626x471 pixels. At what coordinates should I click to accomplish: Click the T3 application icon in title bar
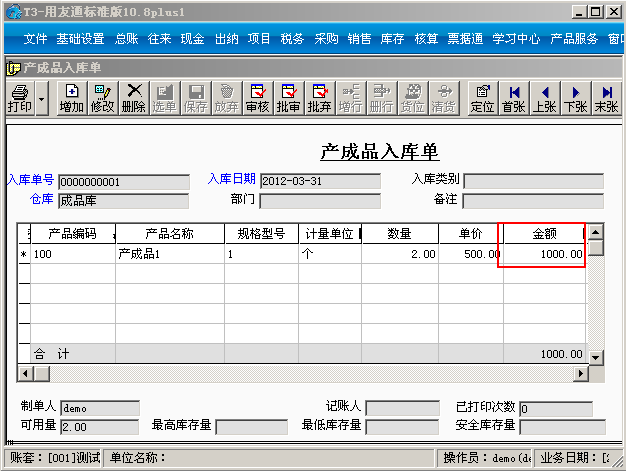(13, 12)
